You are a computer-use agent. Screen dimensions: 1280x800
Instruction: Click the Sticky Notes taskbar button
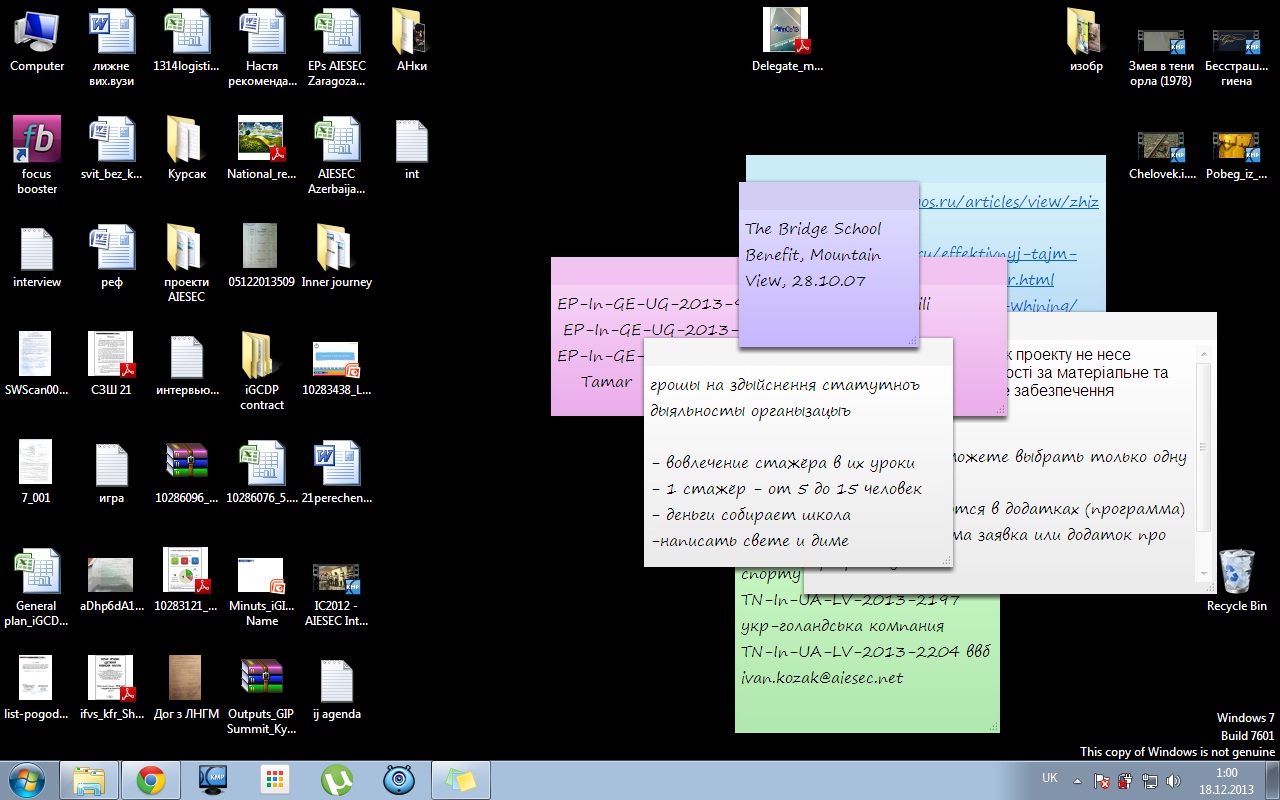click(x=460, y=780)
